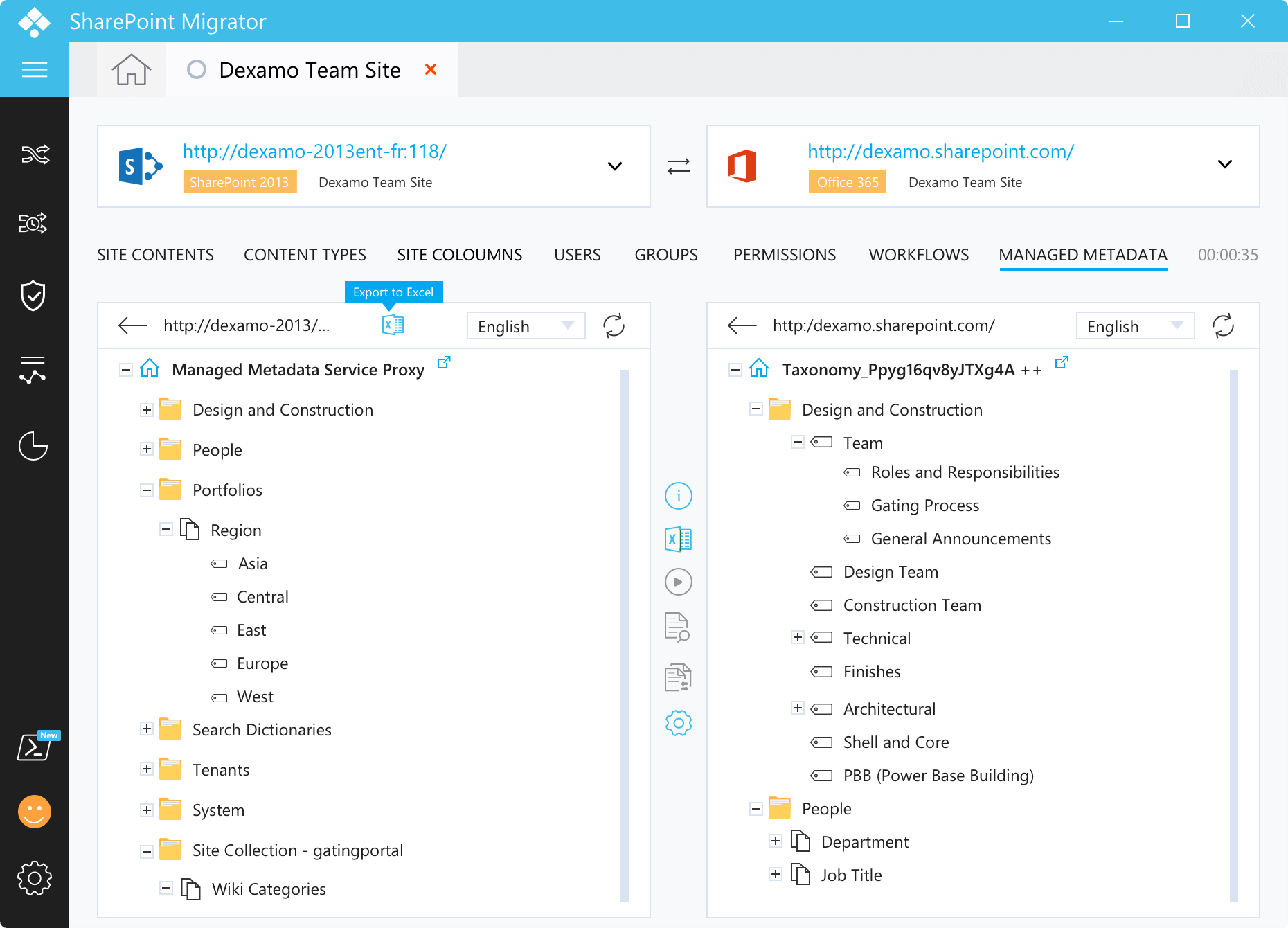Screen dimensions: 1288x928
Task: Select PBB (Power Base Building) term
Action: (x=938, y=776)
